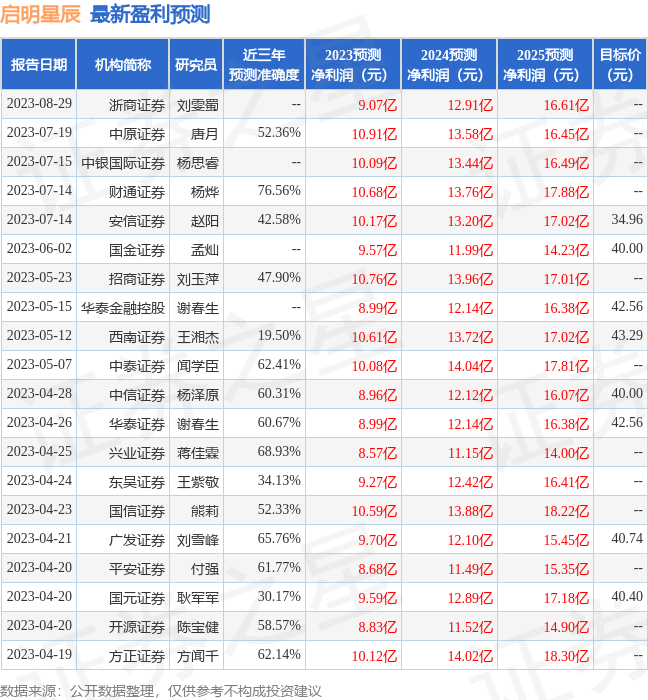The width and height of the screenshot is (648, 700).
Task: Click the 2023预测净利润 column header
Action: click(353, 64)
